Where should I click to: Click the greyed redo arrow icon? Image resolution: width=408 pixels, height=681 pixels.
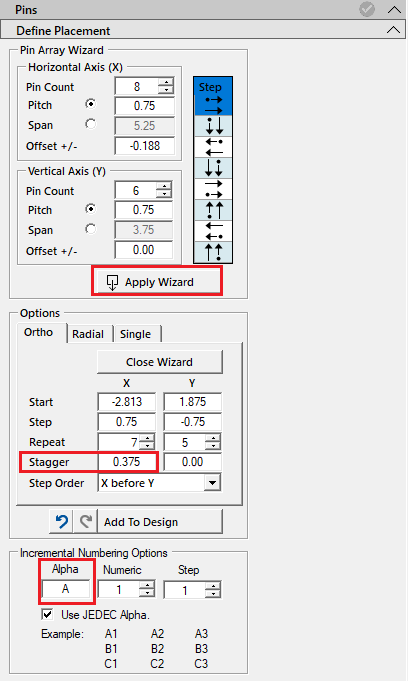(86, 521)
